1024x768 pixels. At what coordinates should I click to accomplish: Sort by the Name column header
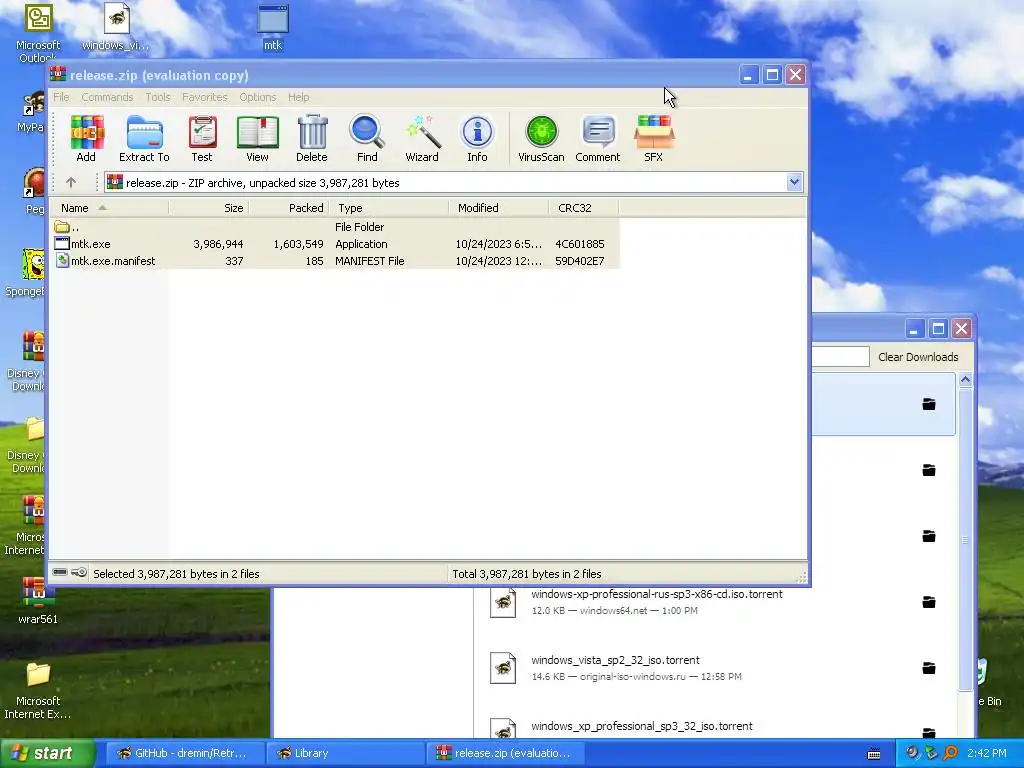pos(110,208)
